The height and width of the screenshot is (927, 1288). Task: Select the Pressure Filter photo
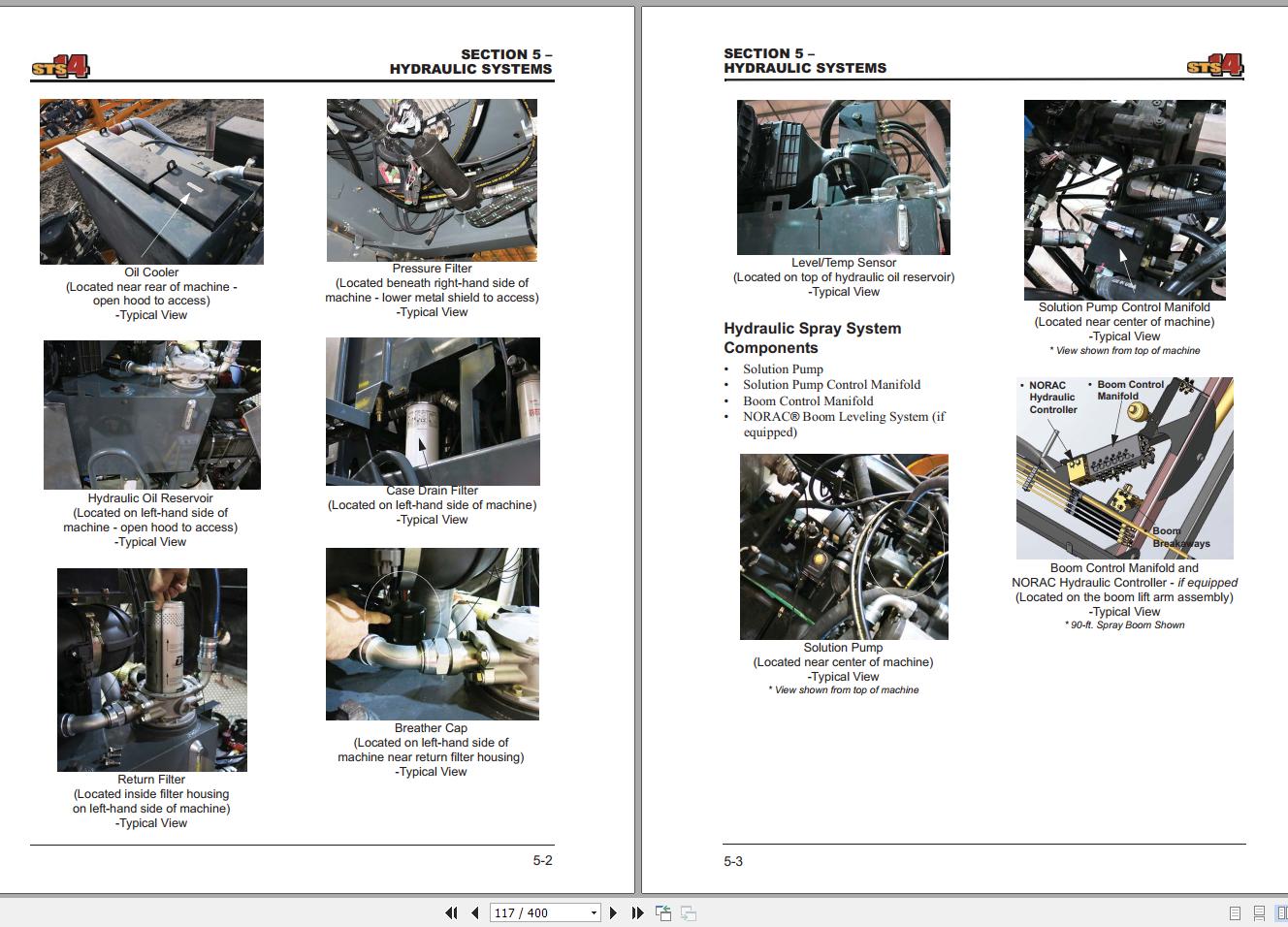(x=432, y=180)
